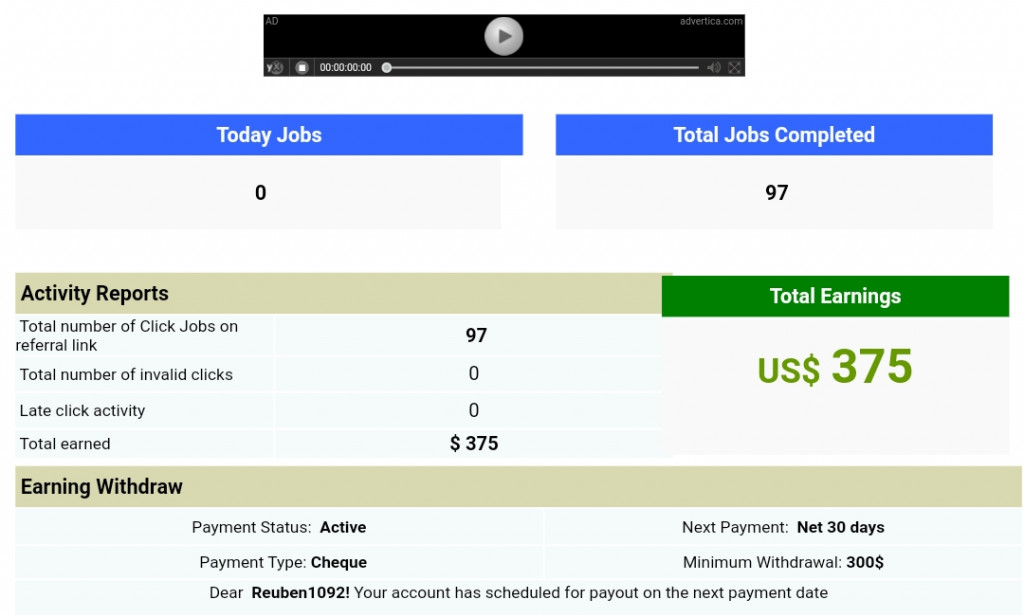The image size is (1024, 615).
Task: Toggle the Payment Status Active indicator
Action: pyautogui.click(x=345, y=527)
